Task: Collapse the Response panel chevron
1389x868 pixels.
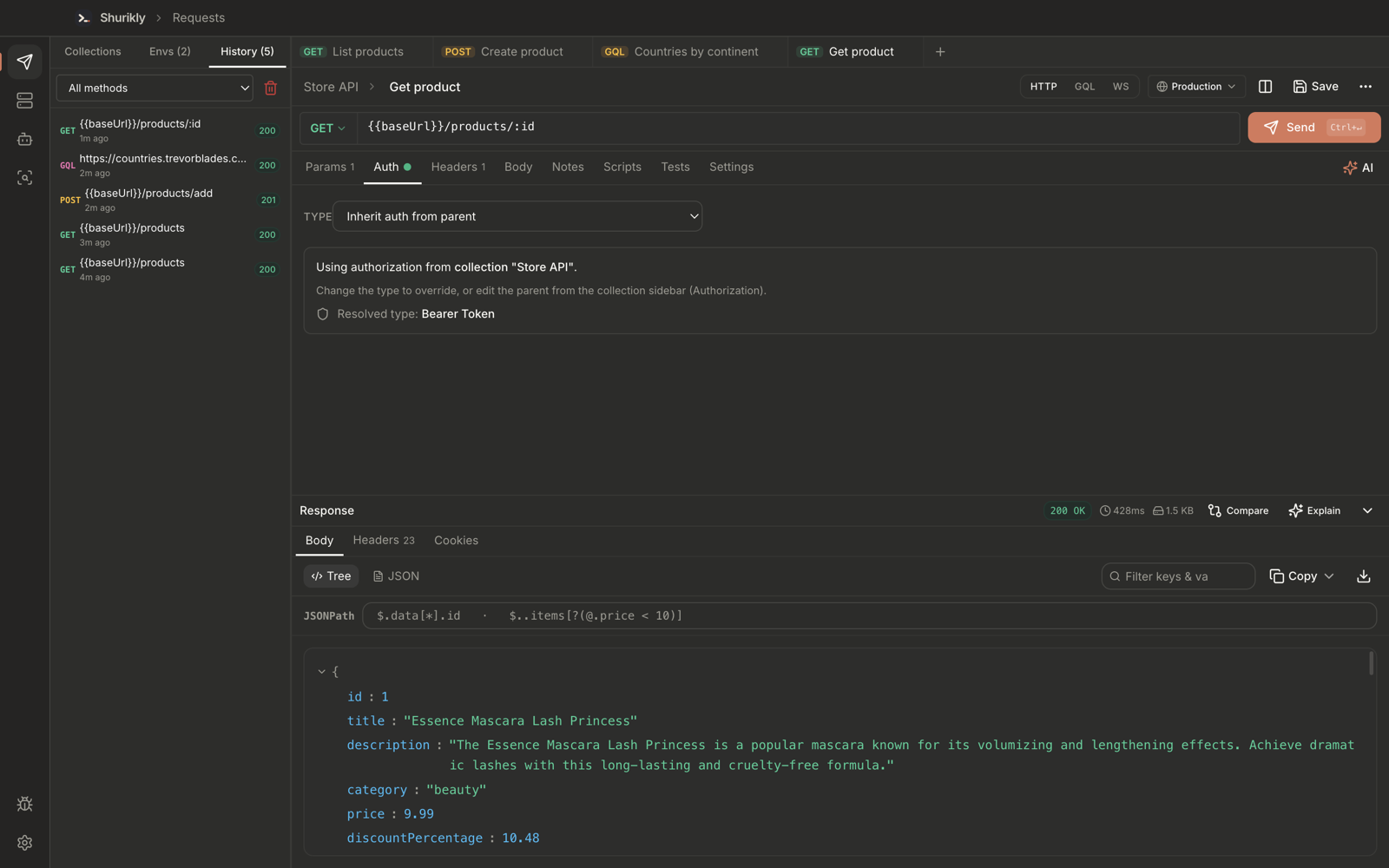Action: [x=1367, y=510]
